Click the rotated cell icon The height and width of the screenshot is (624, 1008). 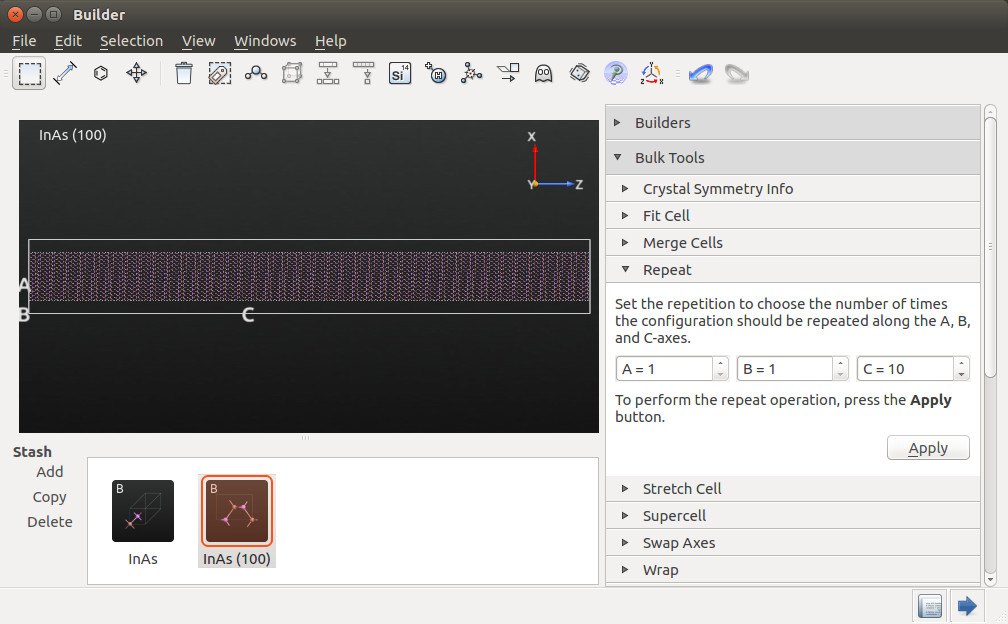coord(580,73)
